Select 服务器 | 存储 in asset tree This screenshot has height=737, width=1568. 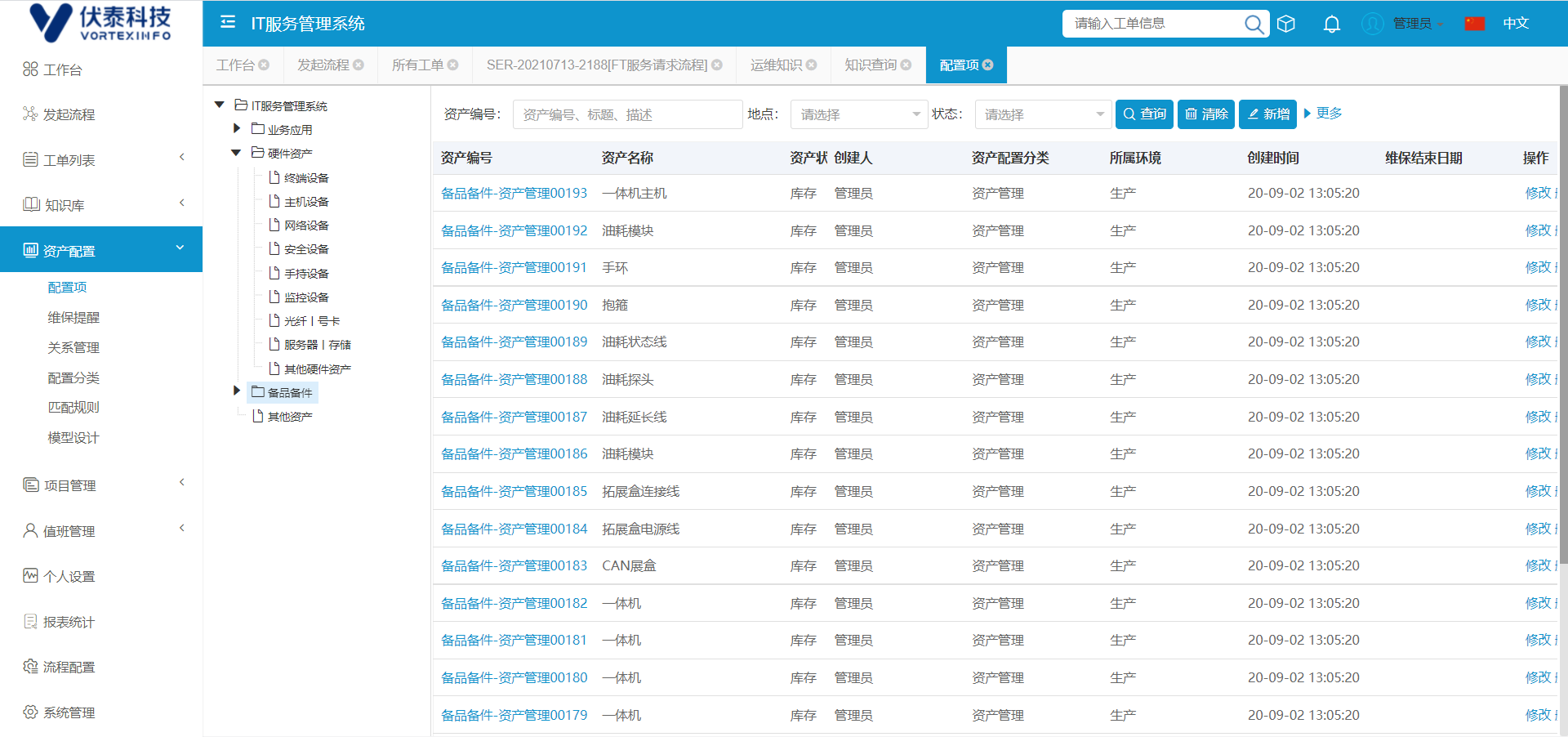pyautogui.click(x=317, y=345)
